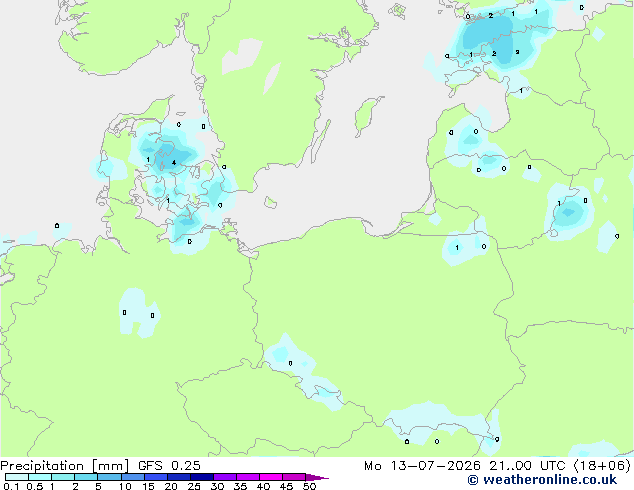Screen dimensions: 634x490
Task: Click the '(18+06)' forecast run text
Action: (x=602, y=466)
